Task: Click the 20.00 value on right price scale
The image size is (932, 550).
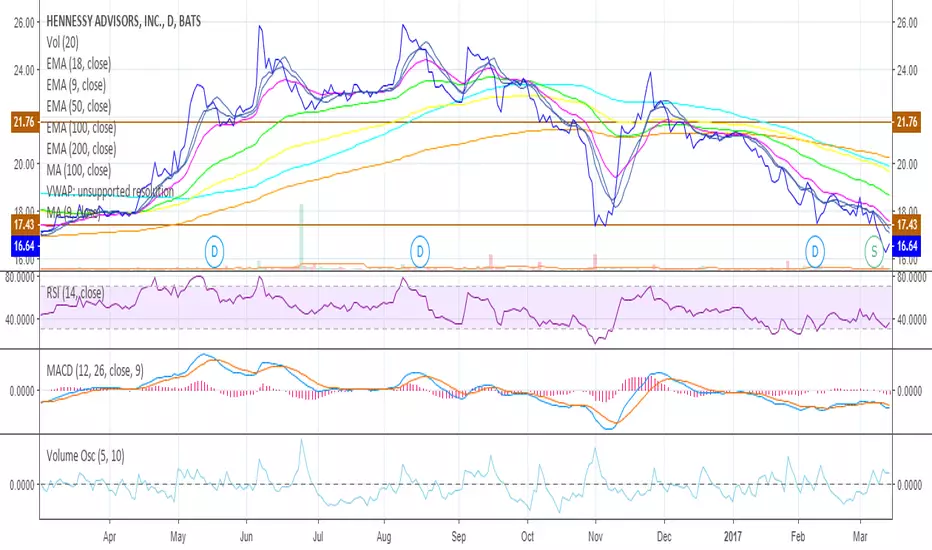Action: [907, 164]
